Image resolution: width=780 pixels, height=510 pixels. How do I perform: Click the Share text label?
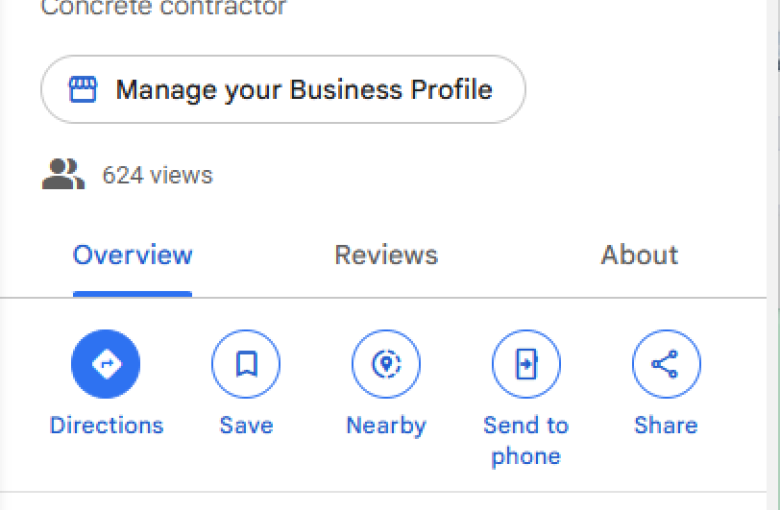tap(666, 425)
